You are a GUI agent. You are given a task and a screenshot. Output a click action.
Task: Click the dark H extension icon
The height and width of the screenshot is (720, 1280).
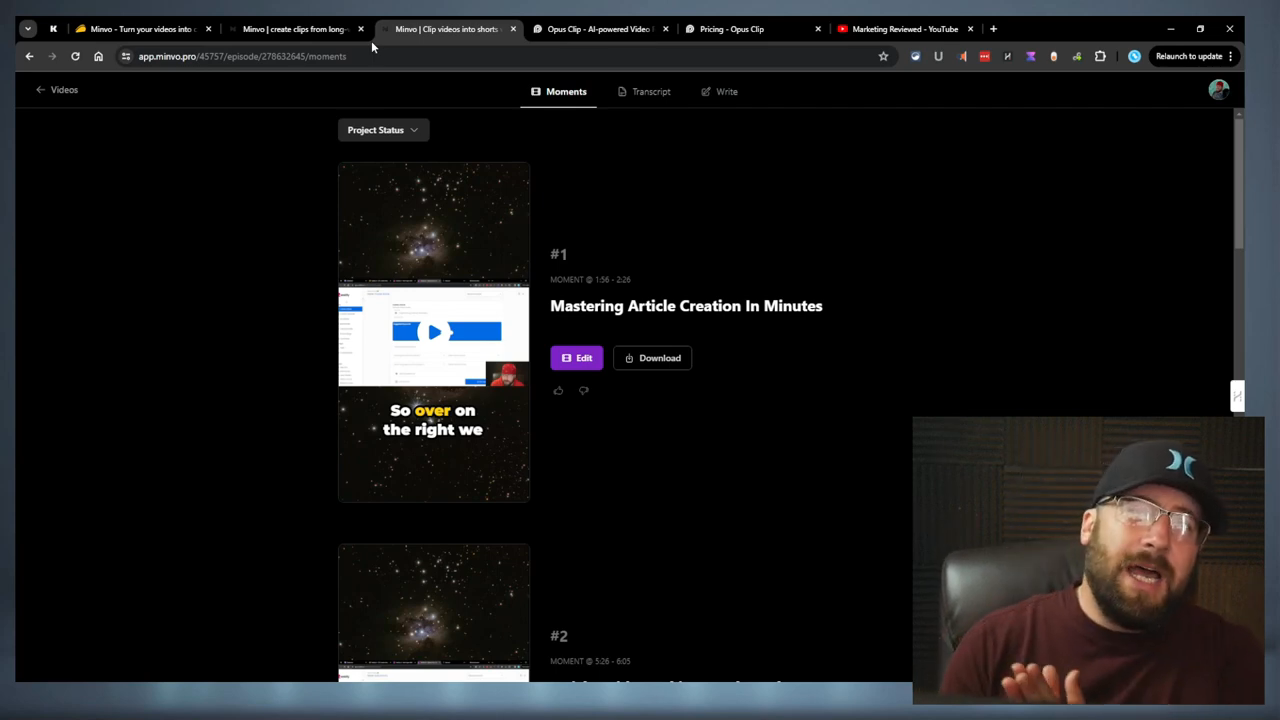(x=1007, y=56)
